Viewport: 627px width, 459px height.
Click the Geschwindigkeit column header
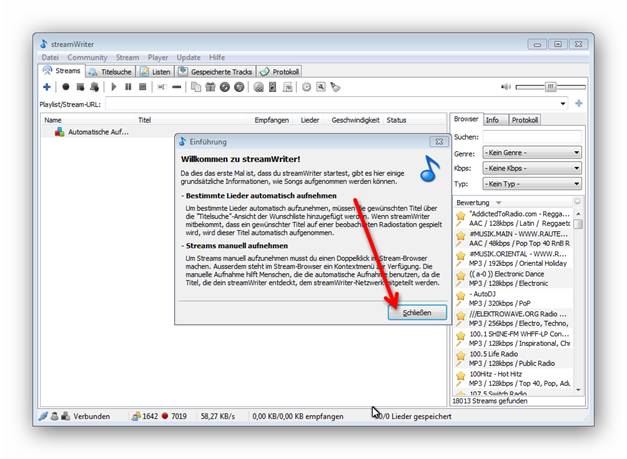coord(355,120)
